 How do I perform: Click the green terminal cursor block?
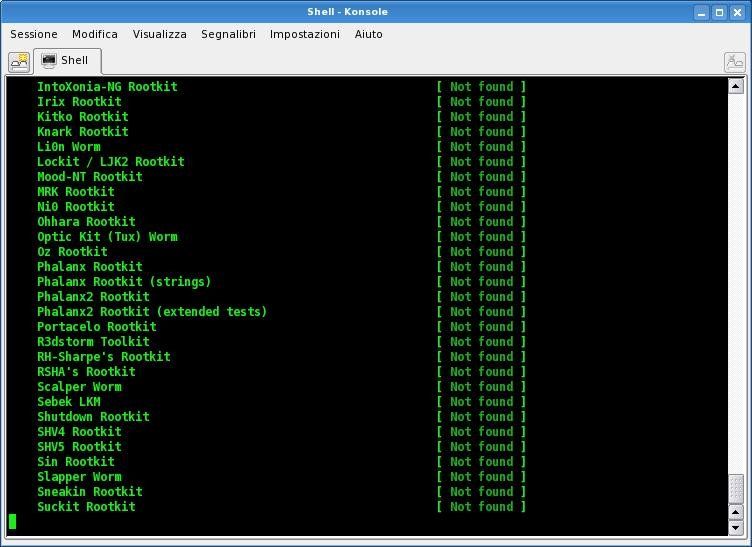click(12, 522)
